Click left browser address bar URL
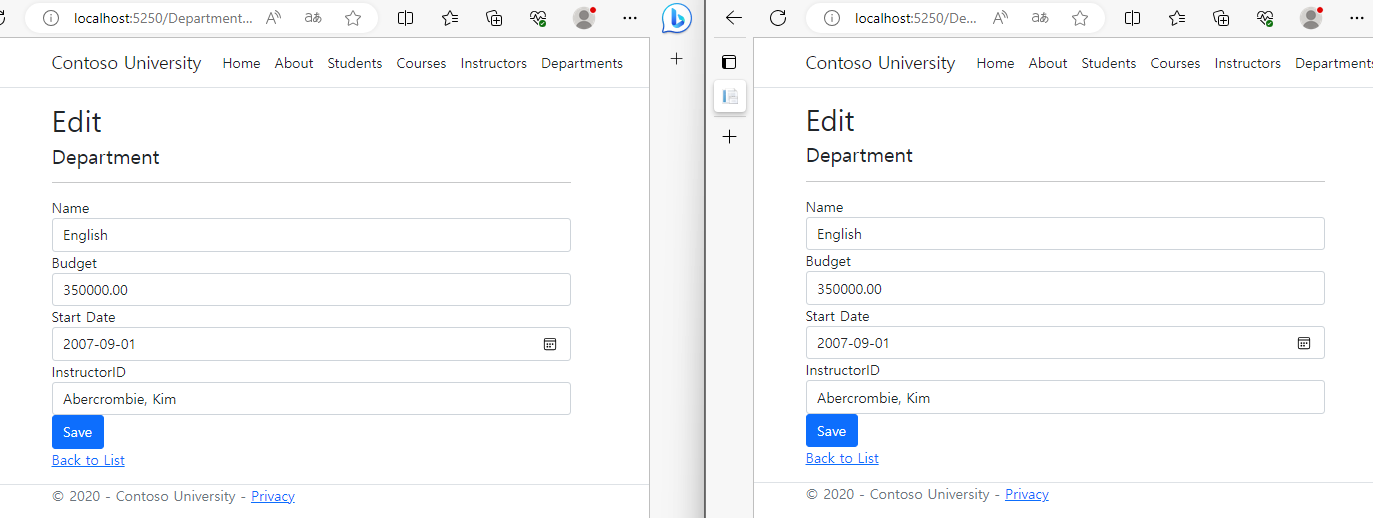Viewport: 1373px width, 518px height. 163,18
